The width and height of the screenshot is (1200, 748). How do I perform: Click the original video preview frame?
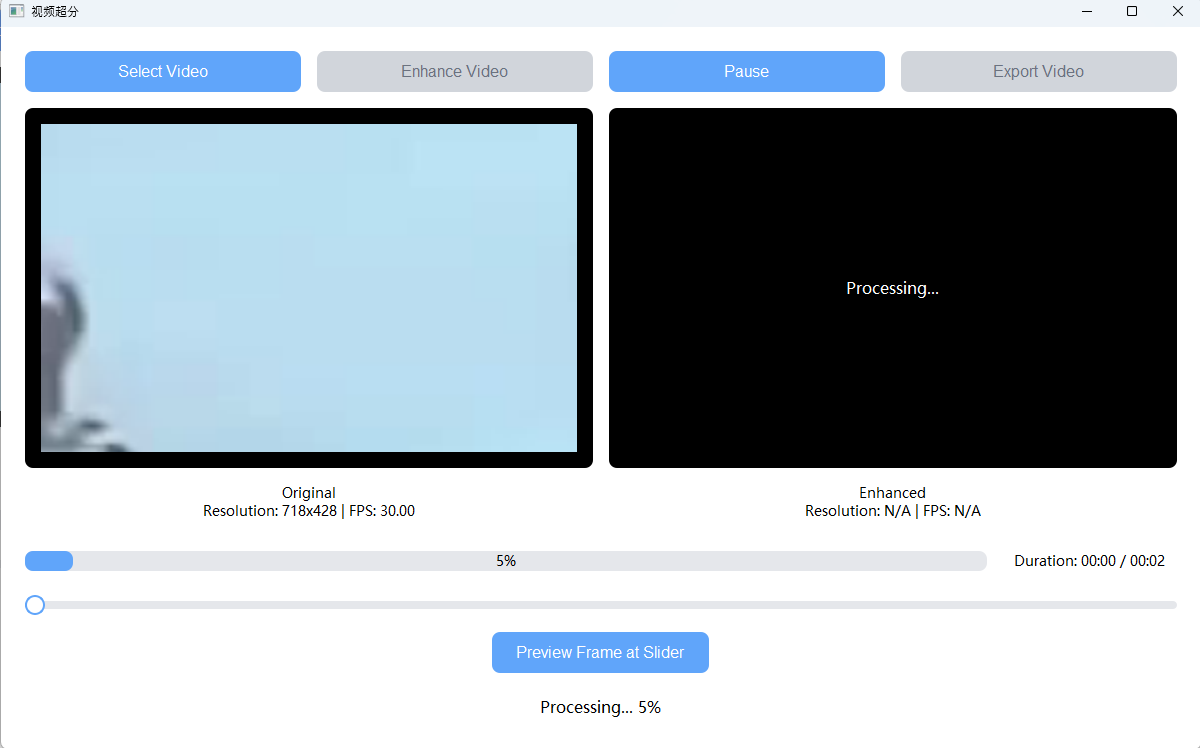(x=309, y=288)
